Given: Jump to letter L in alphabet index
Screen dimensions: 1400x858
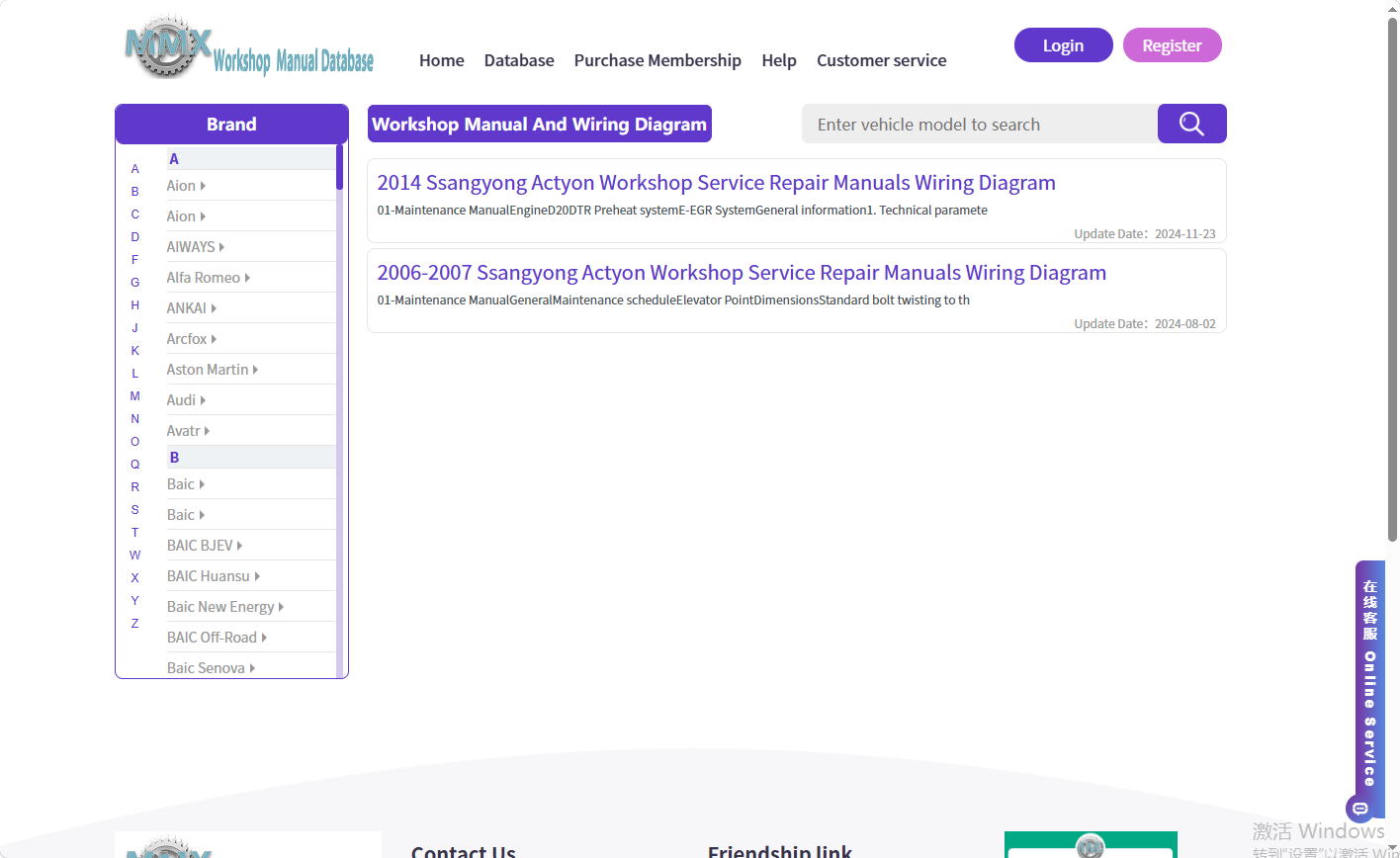Looking at the screenshot, I should (x=135, y=374).
